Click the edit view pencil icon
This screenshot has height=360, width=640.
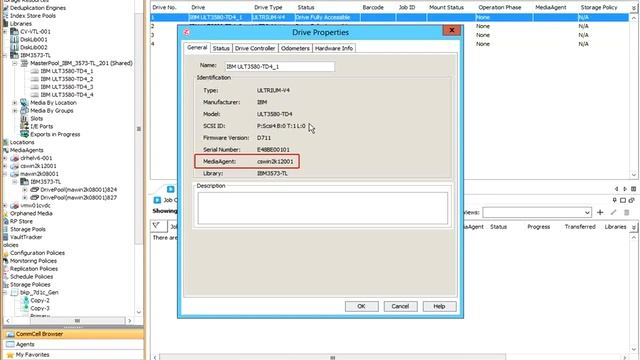point(613,212)
